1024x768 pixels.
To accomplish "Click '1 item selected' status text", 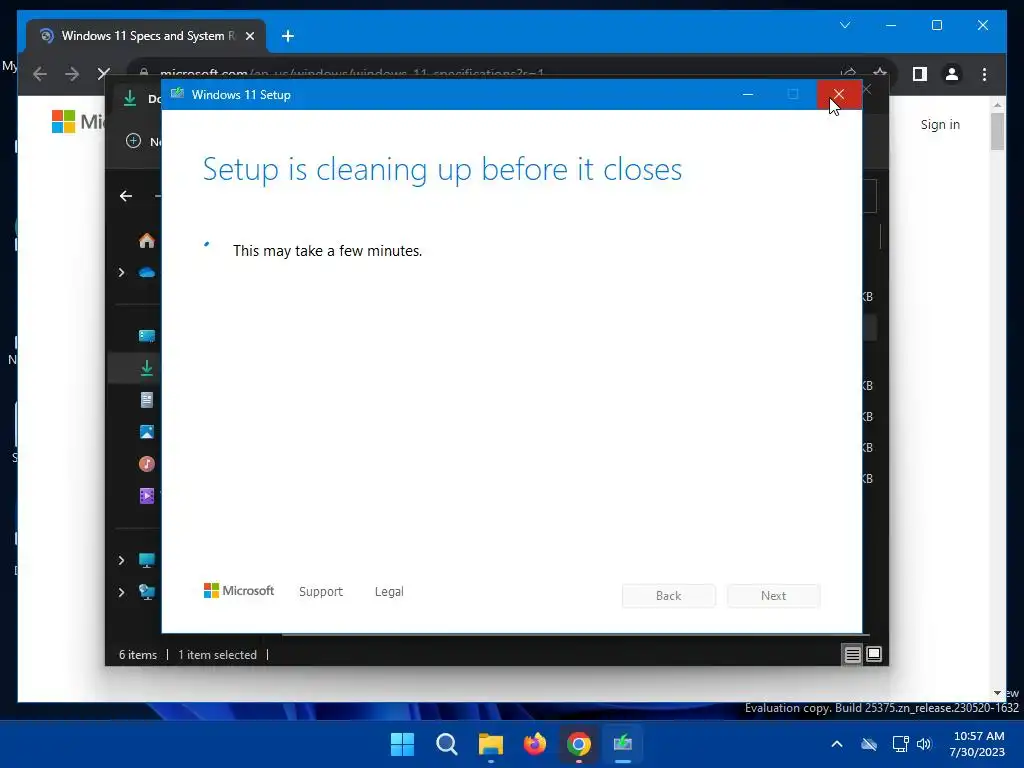I will pyautogui.click(x=217, y=654).
